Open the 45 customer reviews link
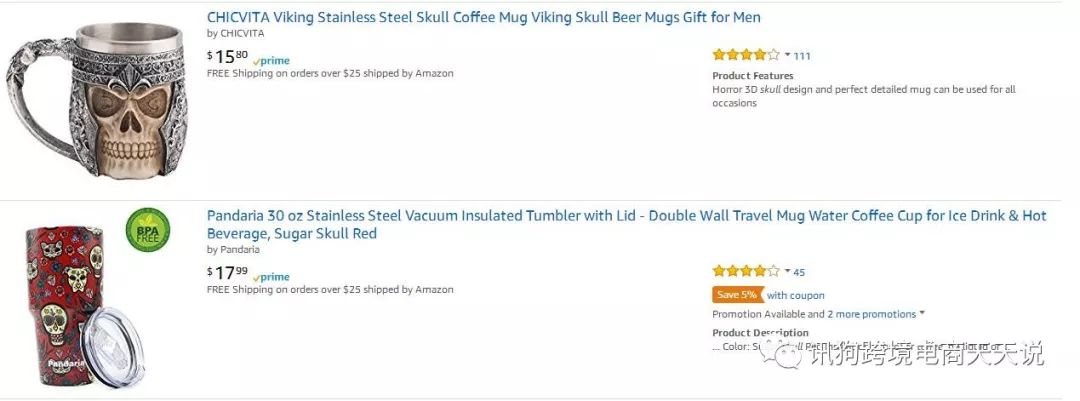Screen dimensions: 1080x401 (x=799, y=272)
